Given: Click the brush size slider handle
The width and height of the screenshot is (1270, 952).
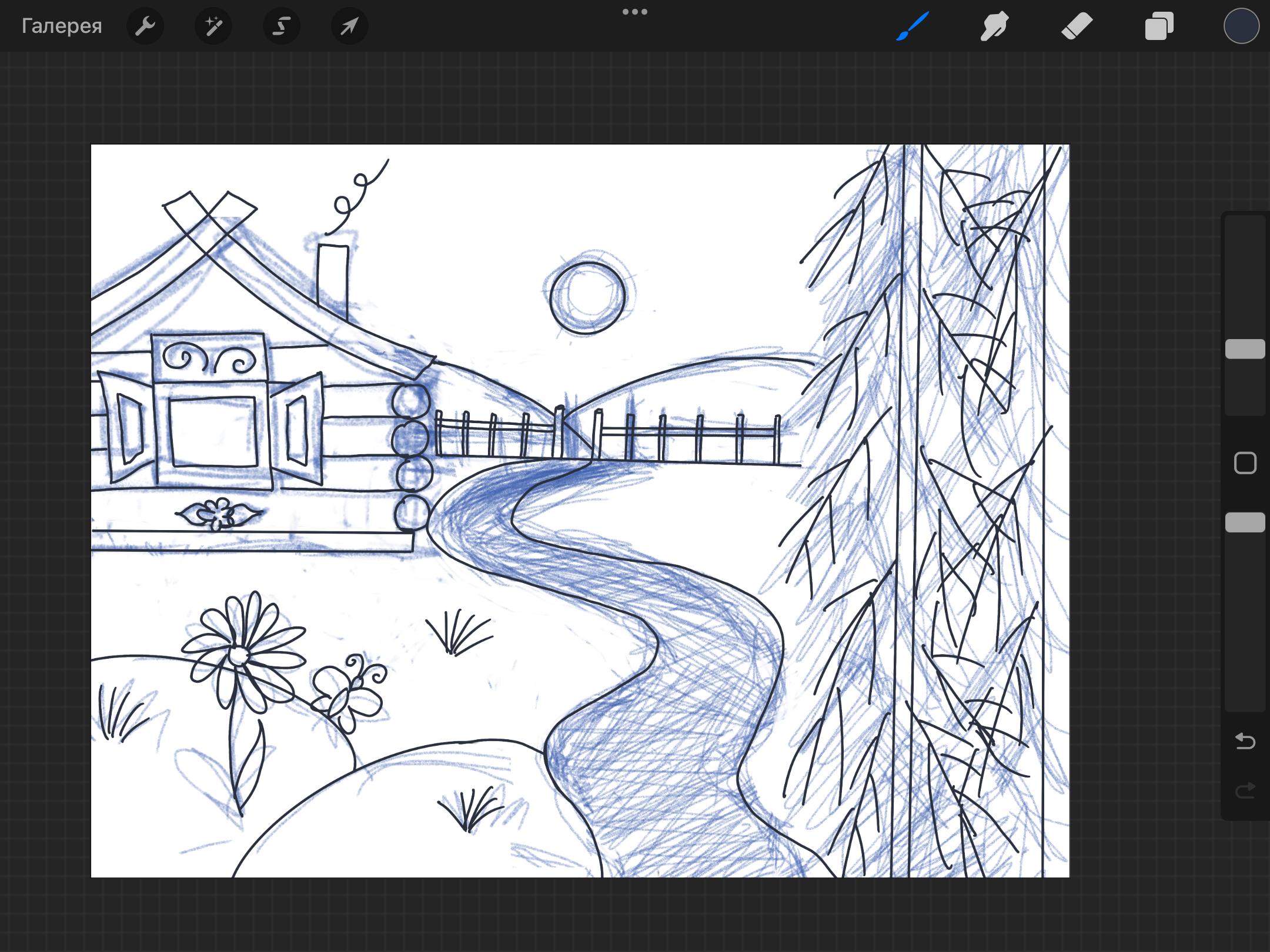Looking at the screenshot, I should coord(1245,348).
